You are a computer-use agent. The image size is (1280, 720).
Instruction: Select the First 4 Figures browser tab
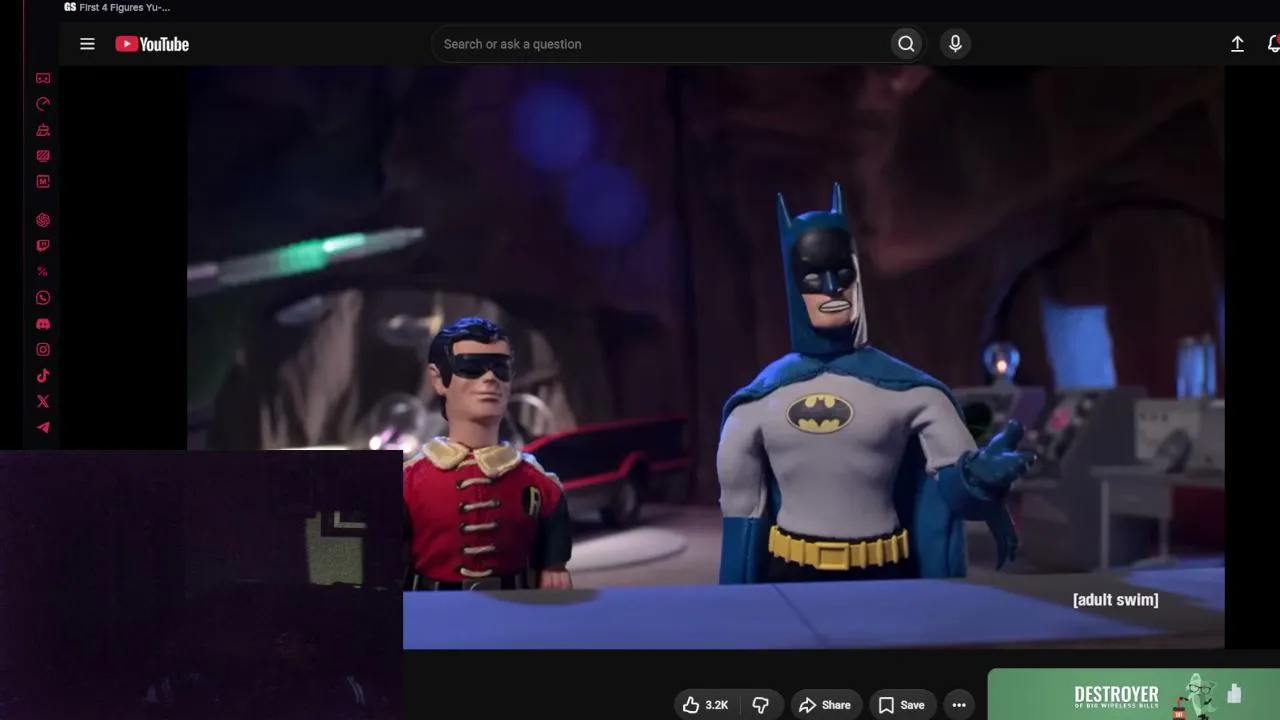117,7
